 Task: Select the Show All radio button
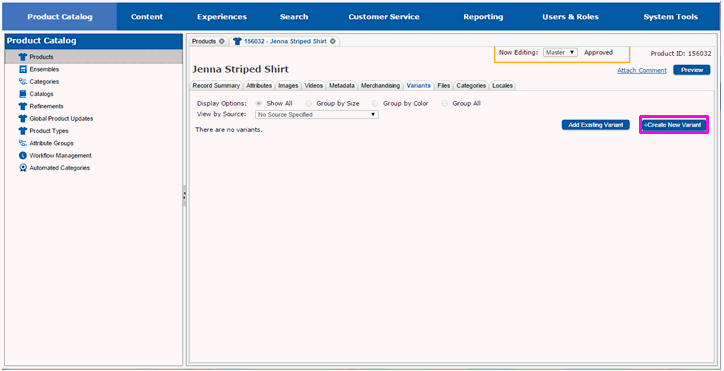(259, 103)
